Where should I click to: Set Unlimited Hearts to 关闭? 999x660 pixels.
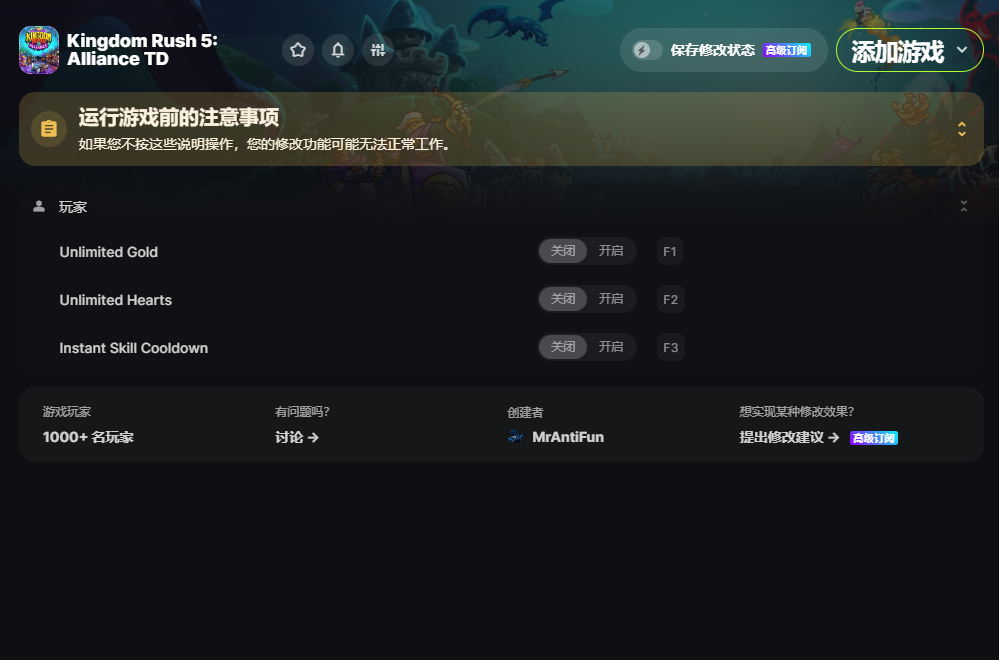(x=563, y=299)
